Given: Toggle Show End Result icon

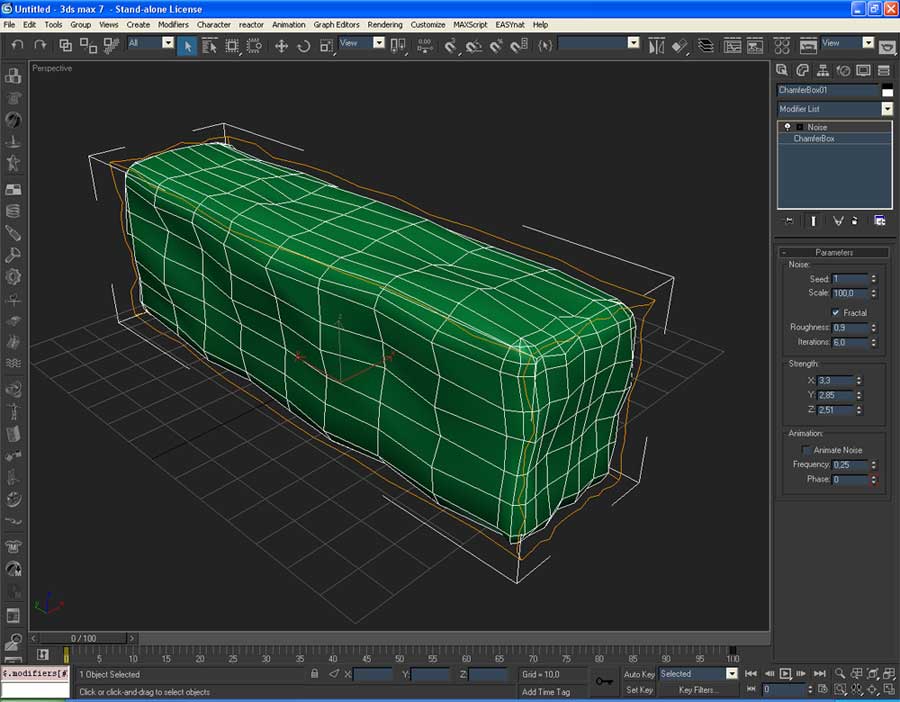Looking at the screenshot, I should (x=813, y=220).
